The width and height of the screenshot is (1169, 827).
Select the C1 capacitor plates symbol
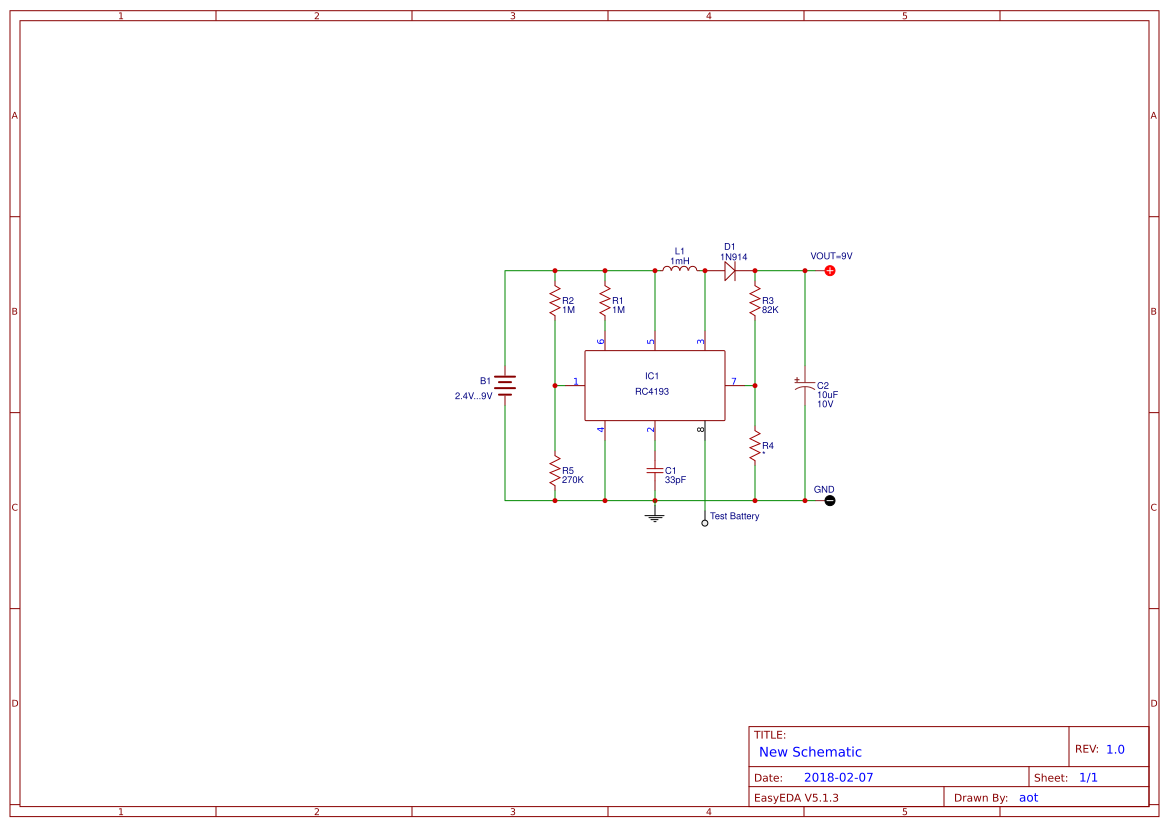pos(655,471)
